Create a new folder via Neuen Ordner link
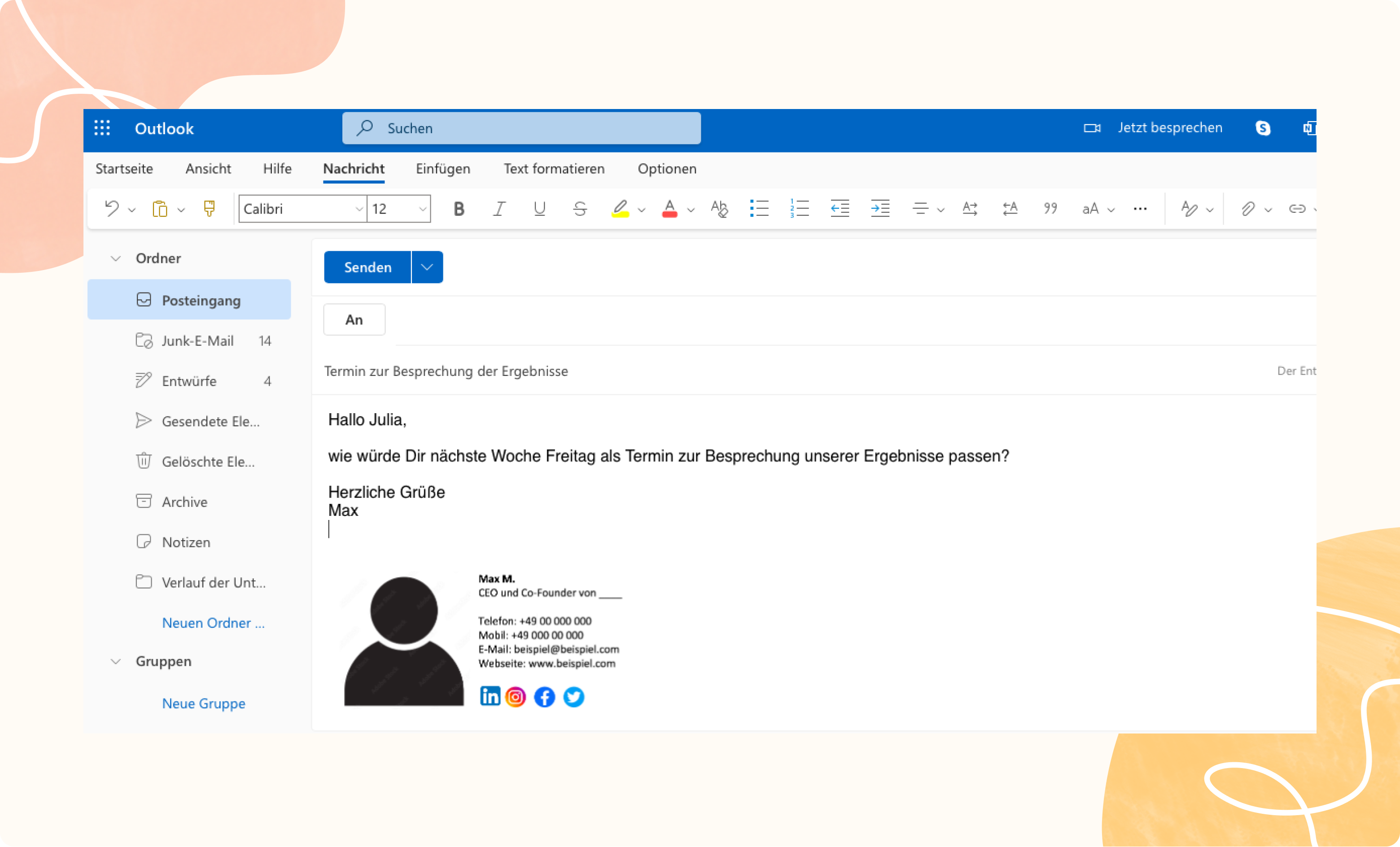1400x847 pixels. coord(213,623)
